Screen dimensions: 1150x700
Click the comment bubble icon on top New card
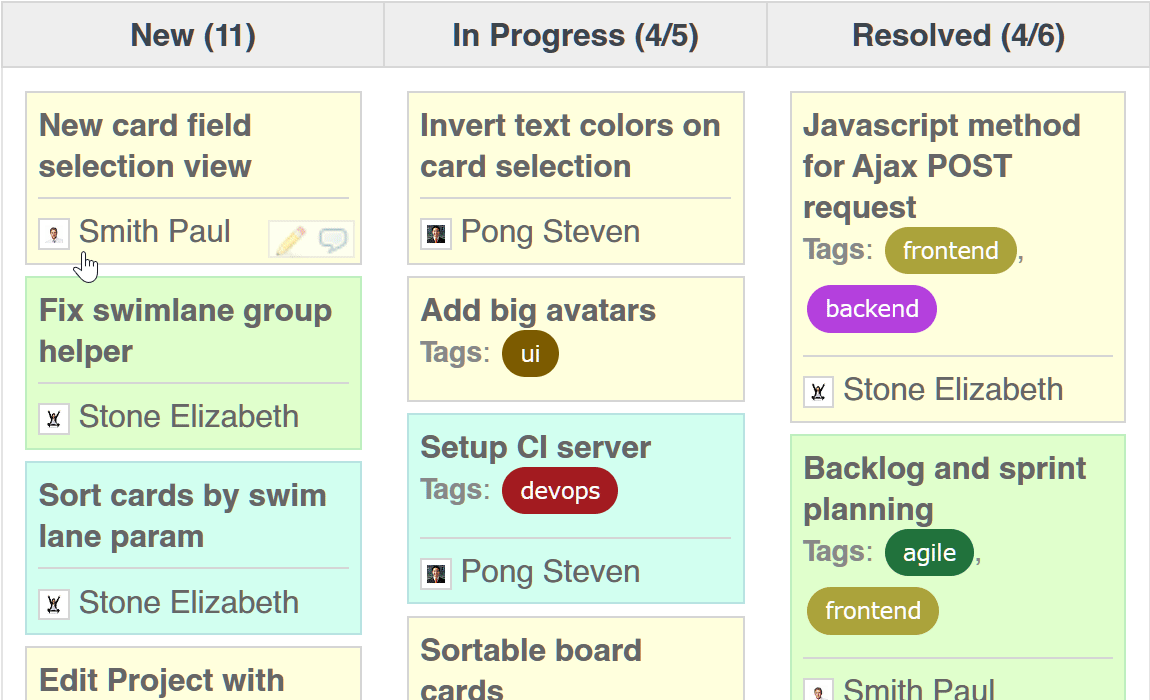coord(331,239)
